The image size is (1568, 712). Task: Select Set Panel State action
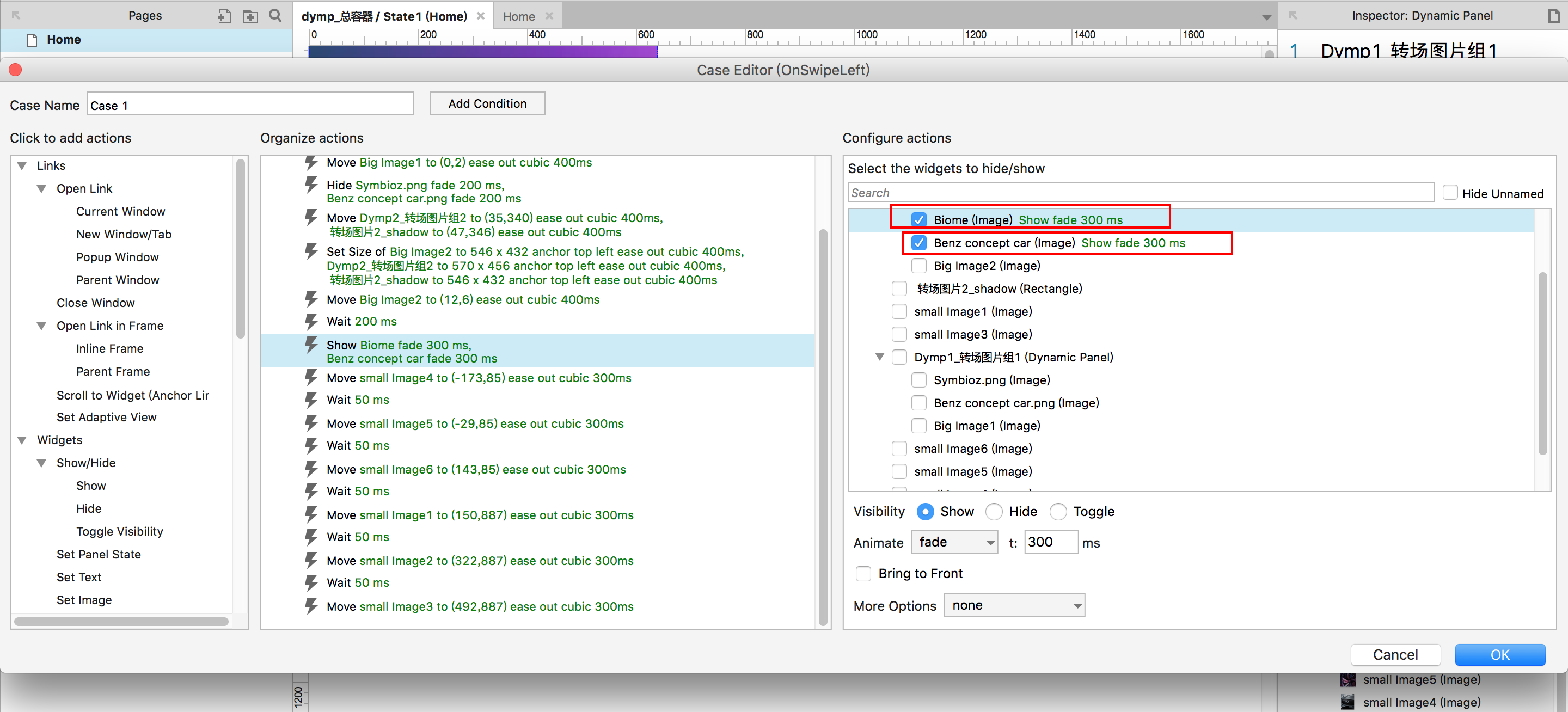click(99, 554)
